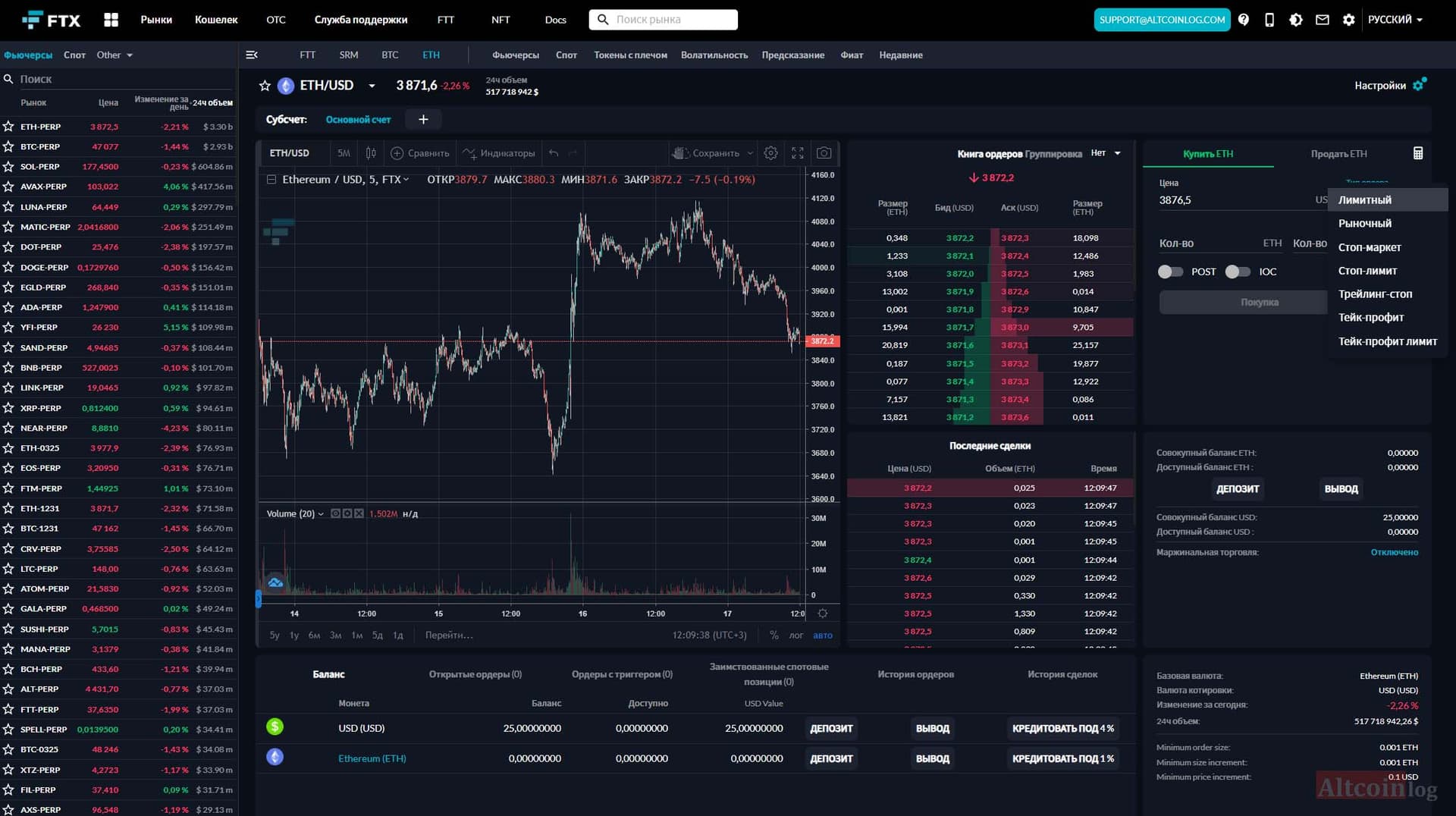1456x816 pixels.
Task: Star the SOL-PERP market row
Action: coord(8,166)
